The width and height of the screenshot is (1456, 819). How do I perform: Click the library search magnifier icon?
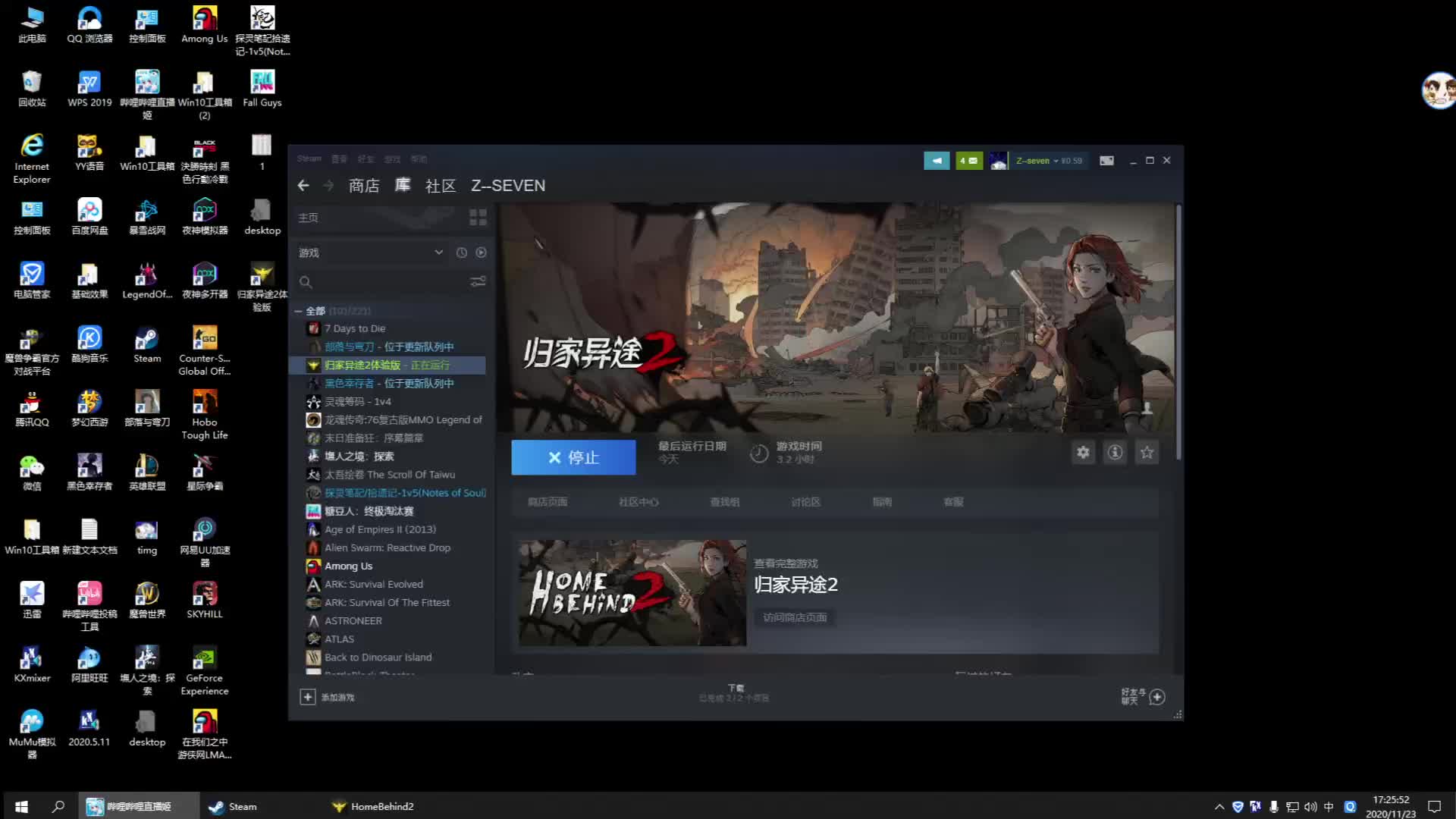click(306, 282)
